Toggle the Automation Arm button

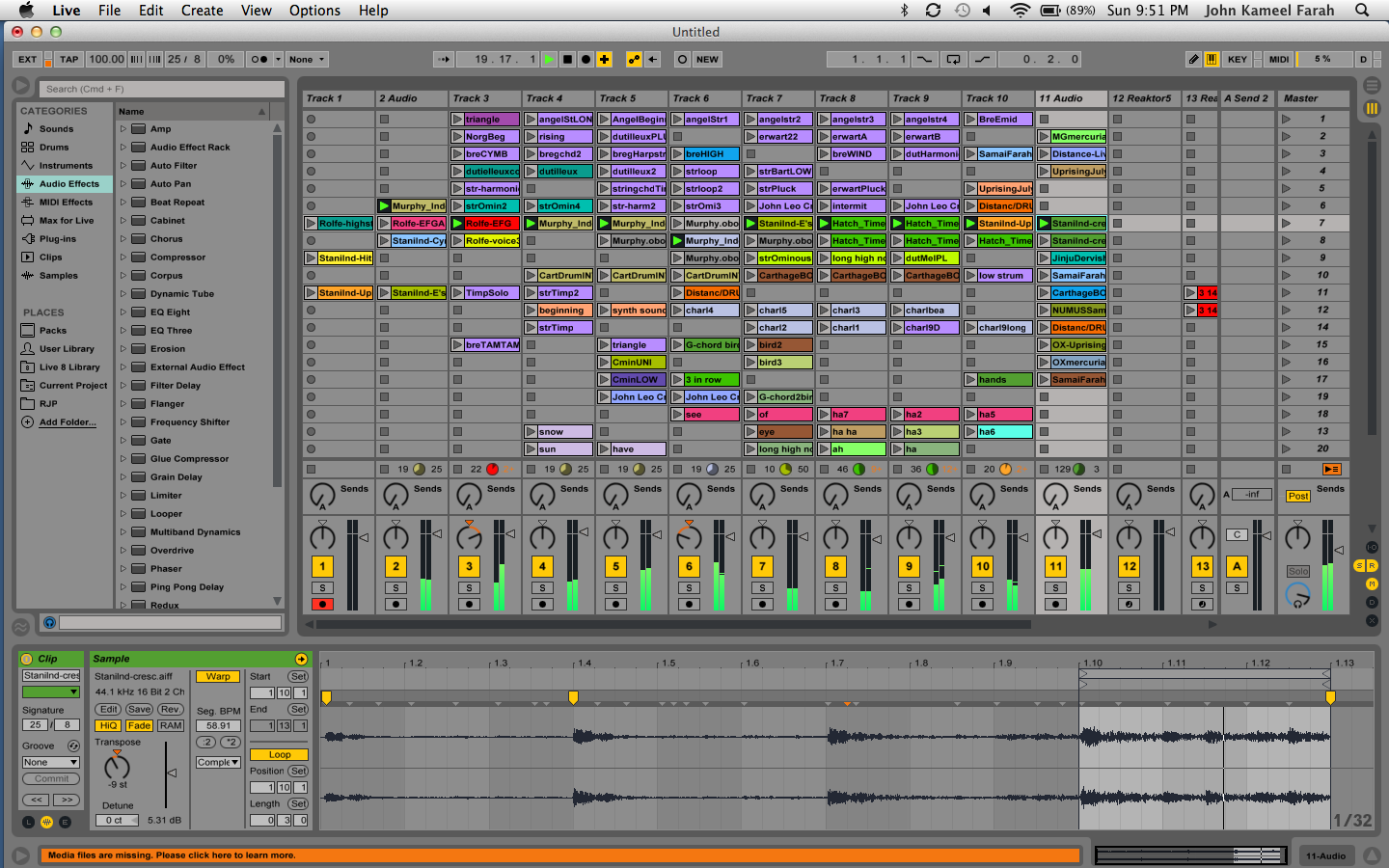(634, 59)
